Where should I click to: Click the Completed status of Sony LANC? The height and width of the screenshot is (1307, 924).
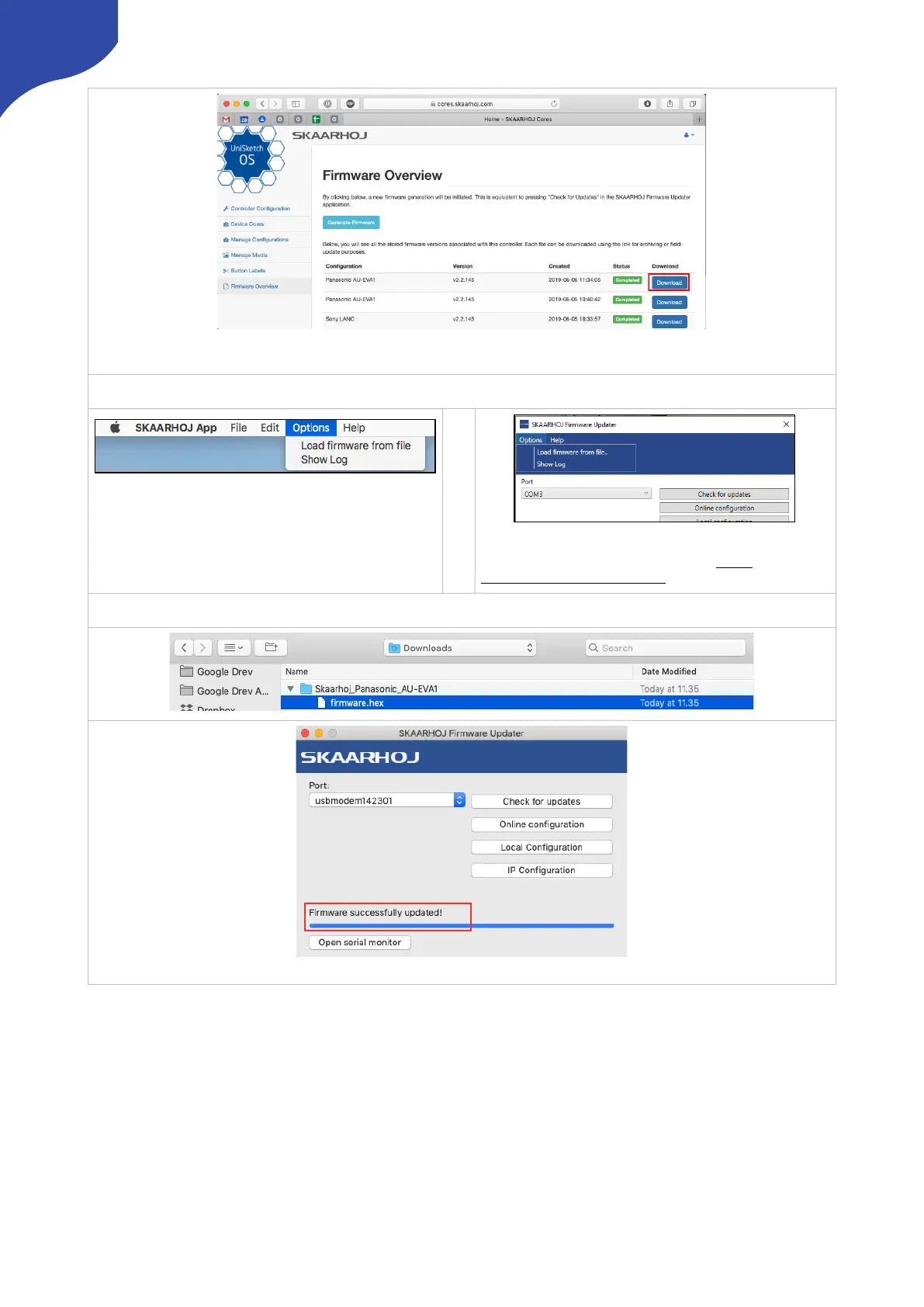click(x=627, y=319)
